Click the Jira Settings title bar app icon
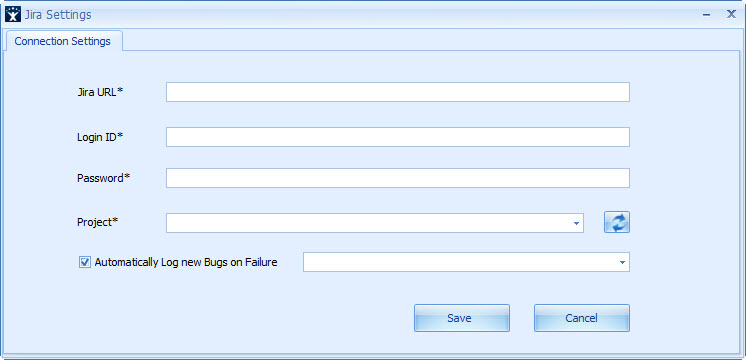Screen dimensions: 746x360 [x=13, y=15]
